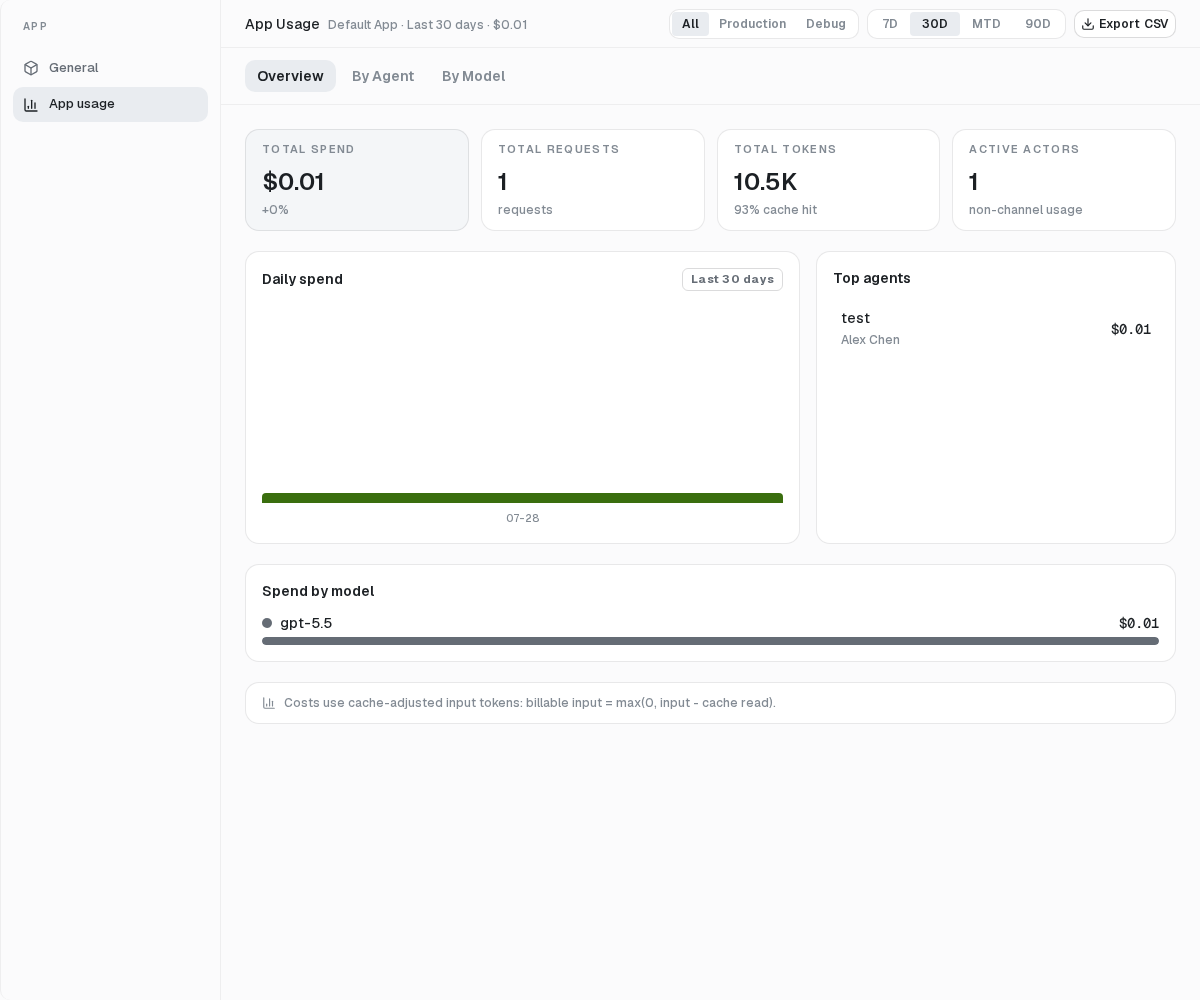Set time range to 90D
The height and width of the screenshot is (1000, 1200).
(x=1038, y=24)
